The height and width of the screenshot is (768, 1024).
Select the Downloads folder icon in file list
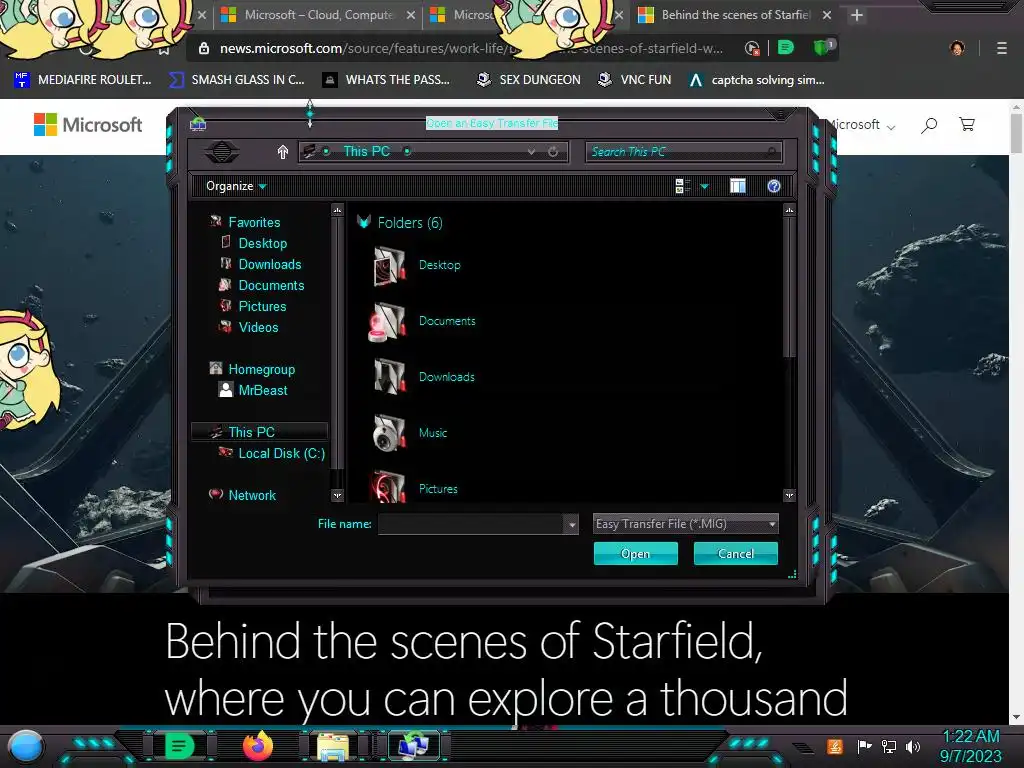(x=389, y=377)
